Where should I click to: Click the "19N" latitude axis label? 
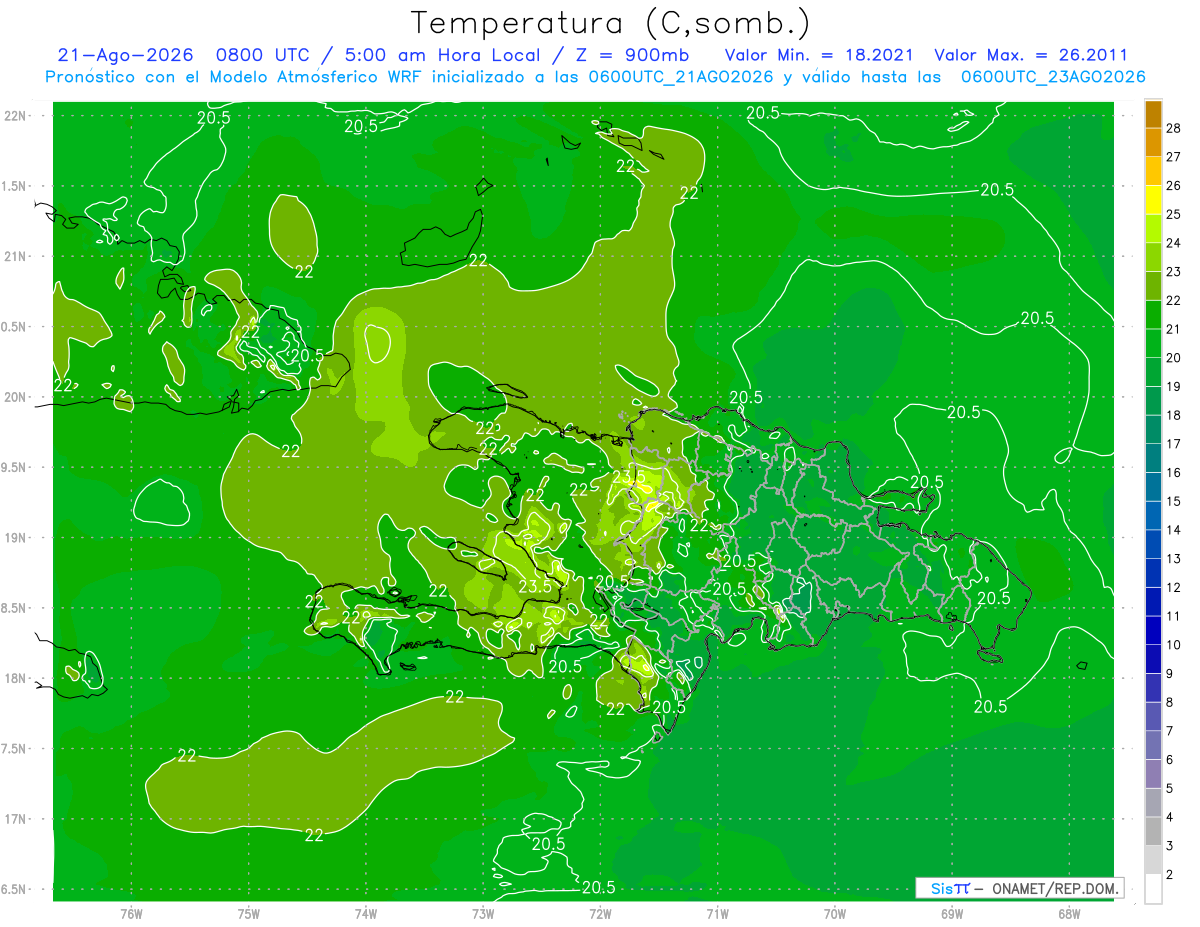pyautogui.click(x=17, y=538)
